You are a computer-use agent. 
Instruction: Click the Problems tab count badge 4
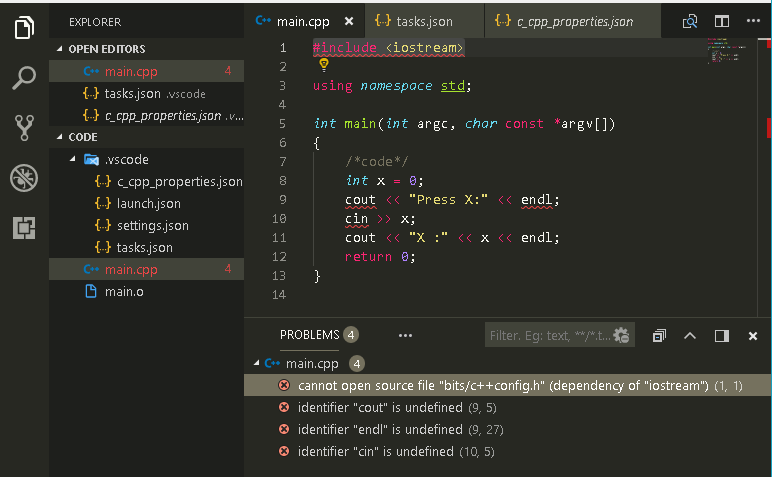(351, 335)
